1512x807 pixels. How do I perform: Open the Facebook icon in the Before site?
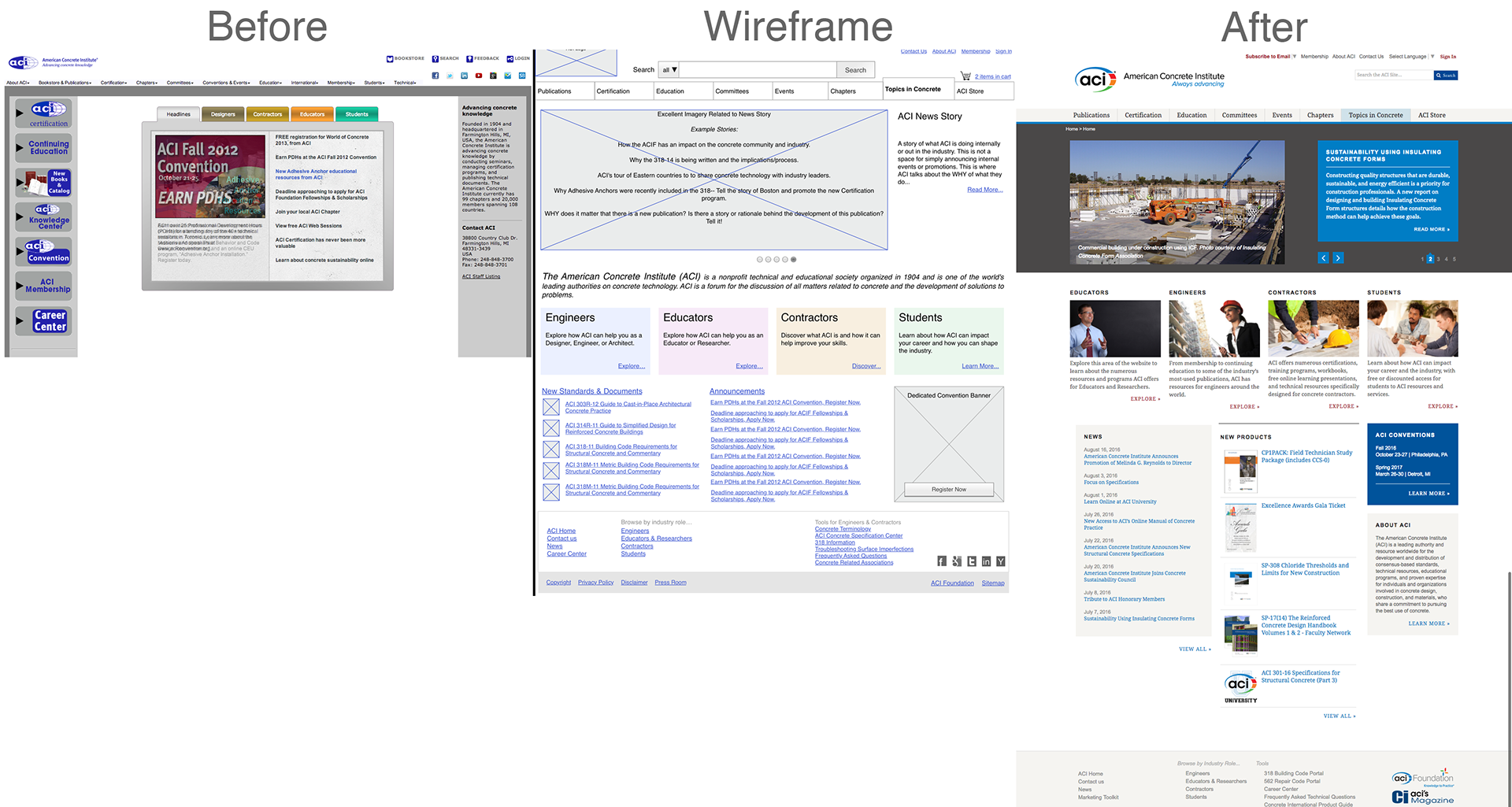pyautogui.click(x=435, y=76)
